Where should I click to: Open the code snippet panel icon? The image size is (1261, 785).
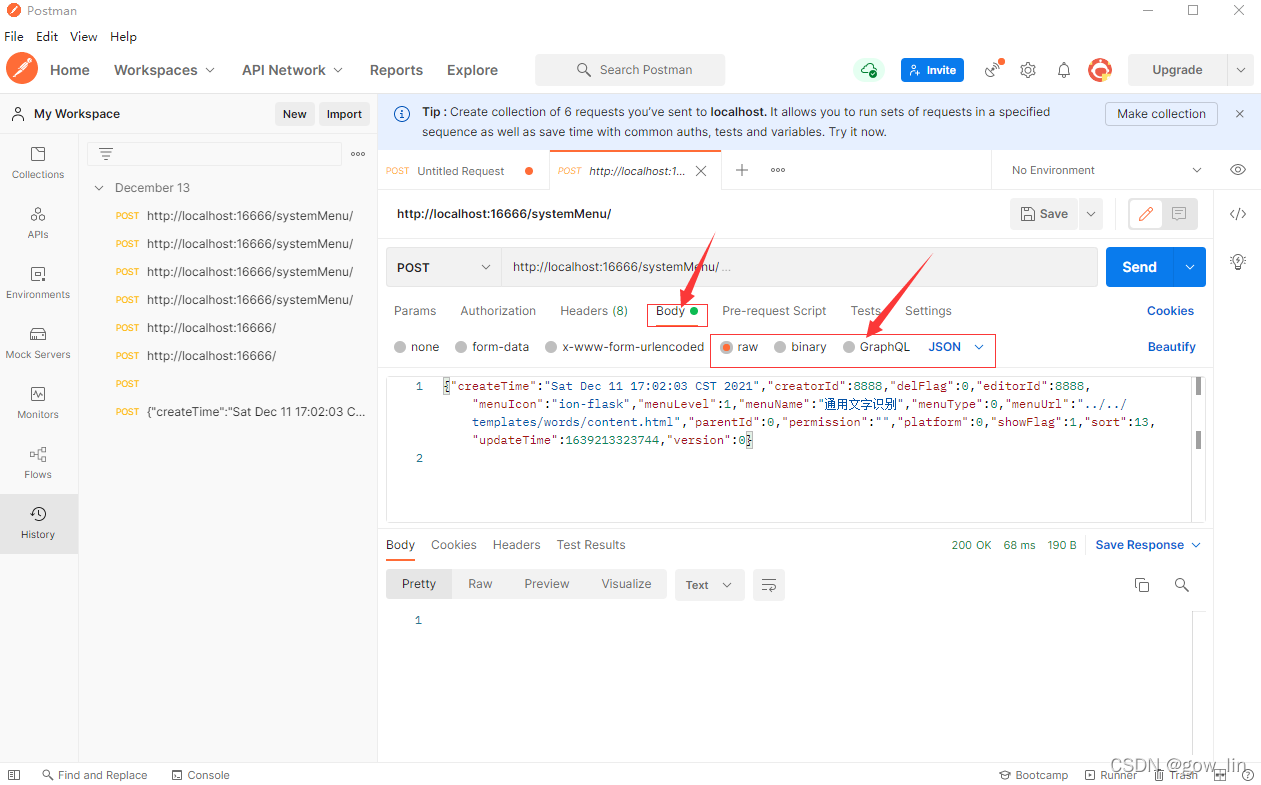(x=1238, y=214)
